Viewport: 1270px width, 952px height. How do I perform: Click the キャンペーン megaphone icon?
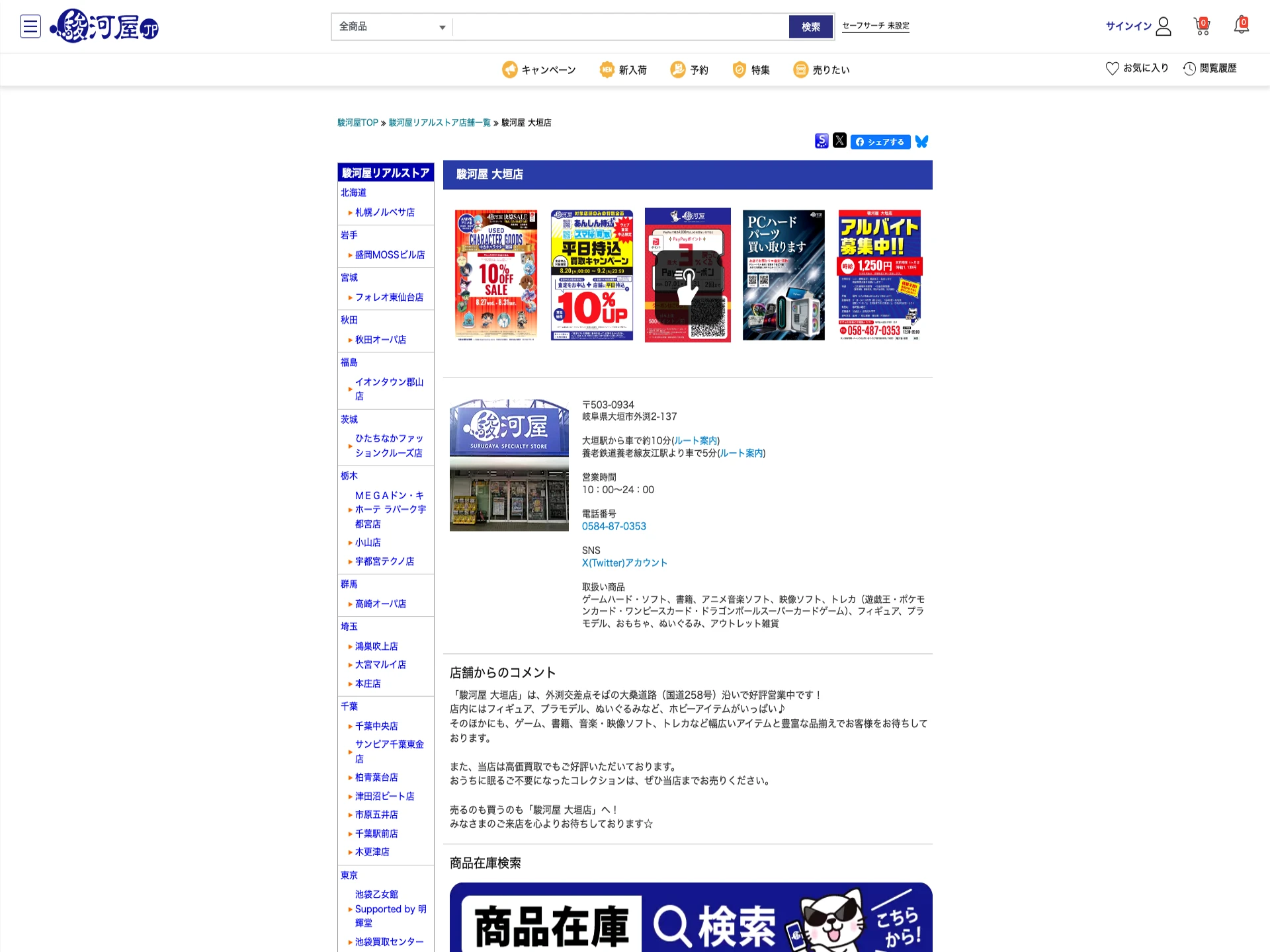click(509, 69)
